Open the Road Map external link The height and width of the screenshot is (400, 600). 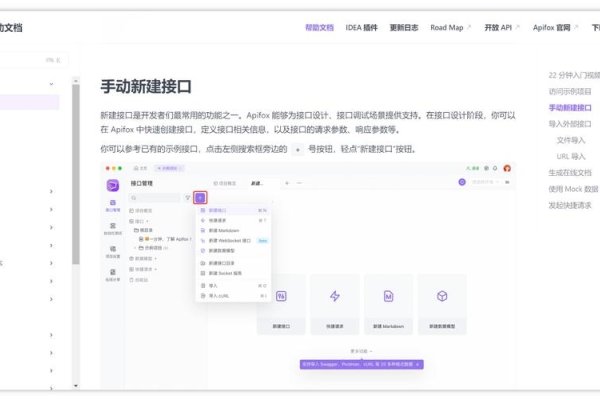coord(450,28)
